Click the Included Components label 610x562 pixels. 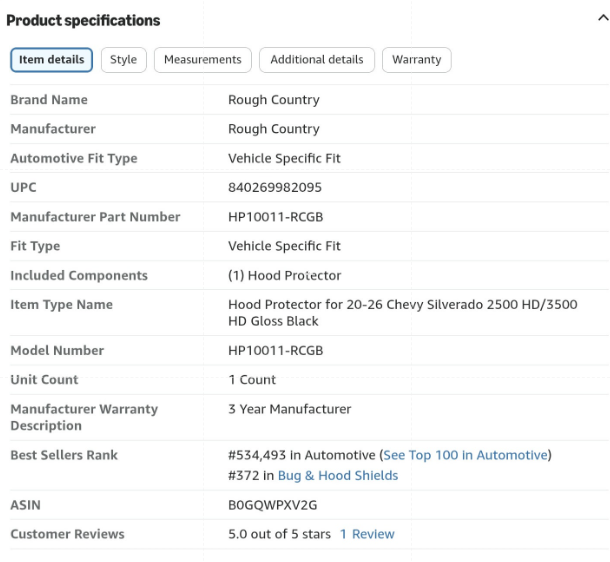coord(79,275)
